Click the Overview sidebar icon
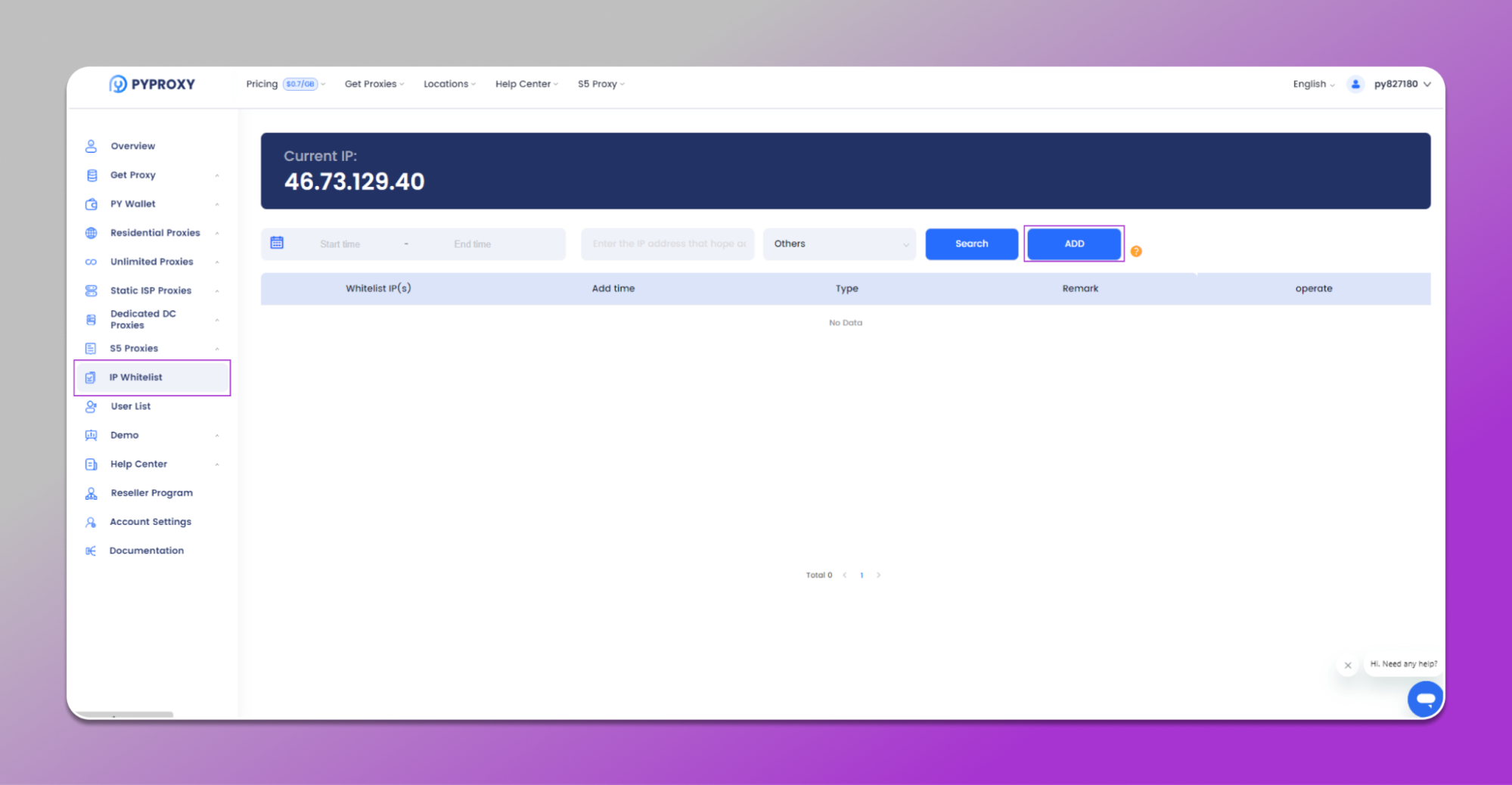 (x=91, y=146)
